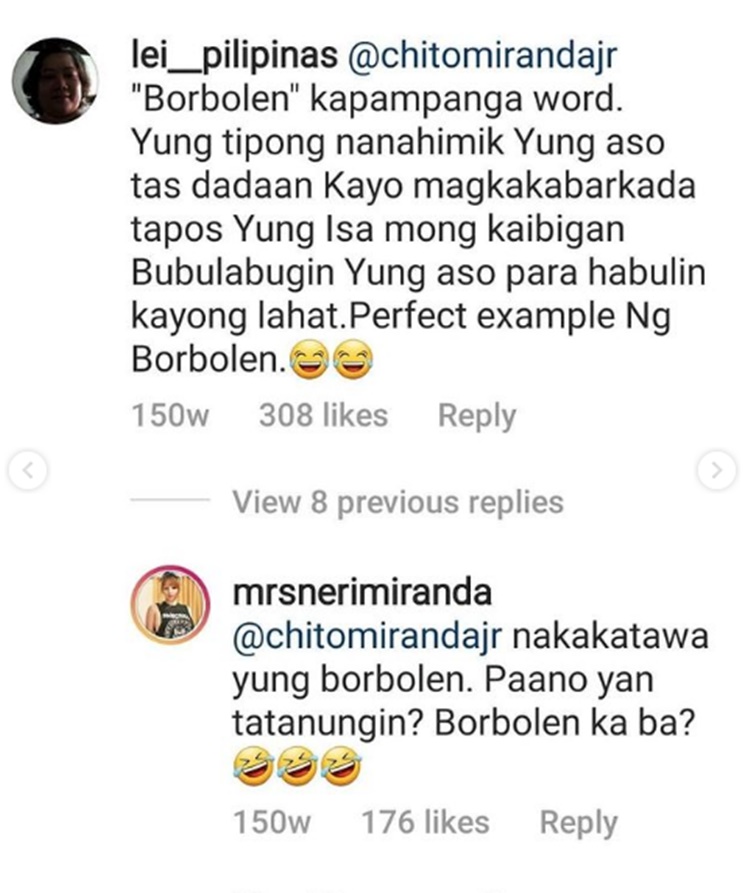Click the line beside View previous replies
The image size is (750, 893).
[170, 500]
